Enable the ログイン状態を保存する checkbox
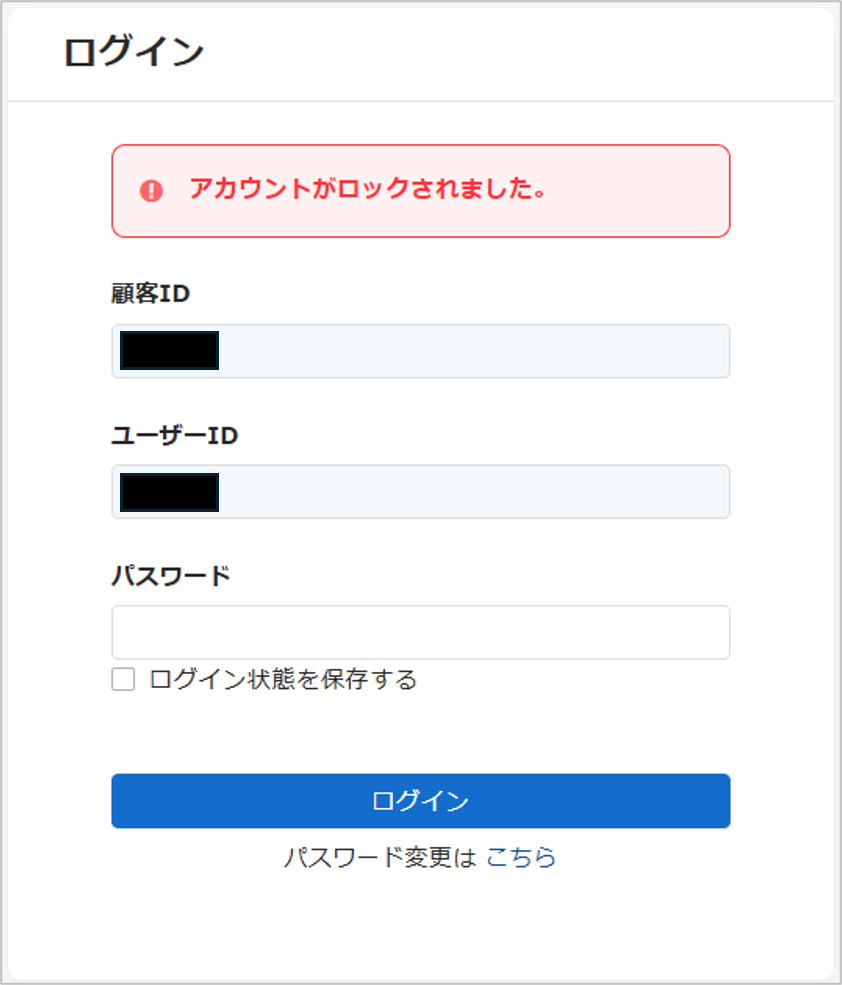 (x=123, y=679)
